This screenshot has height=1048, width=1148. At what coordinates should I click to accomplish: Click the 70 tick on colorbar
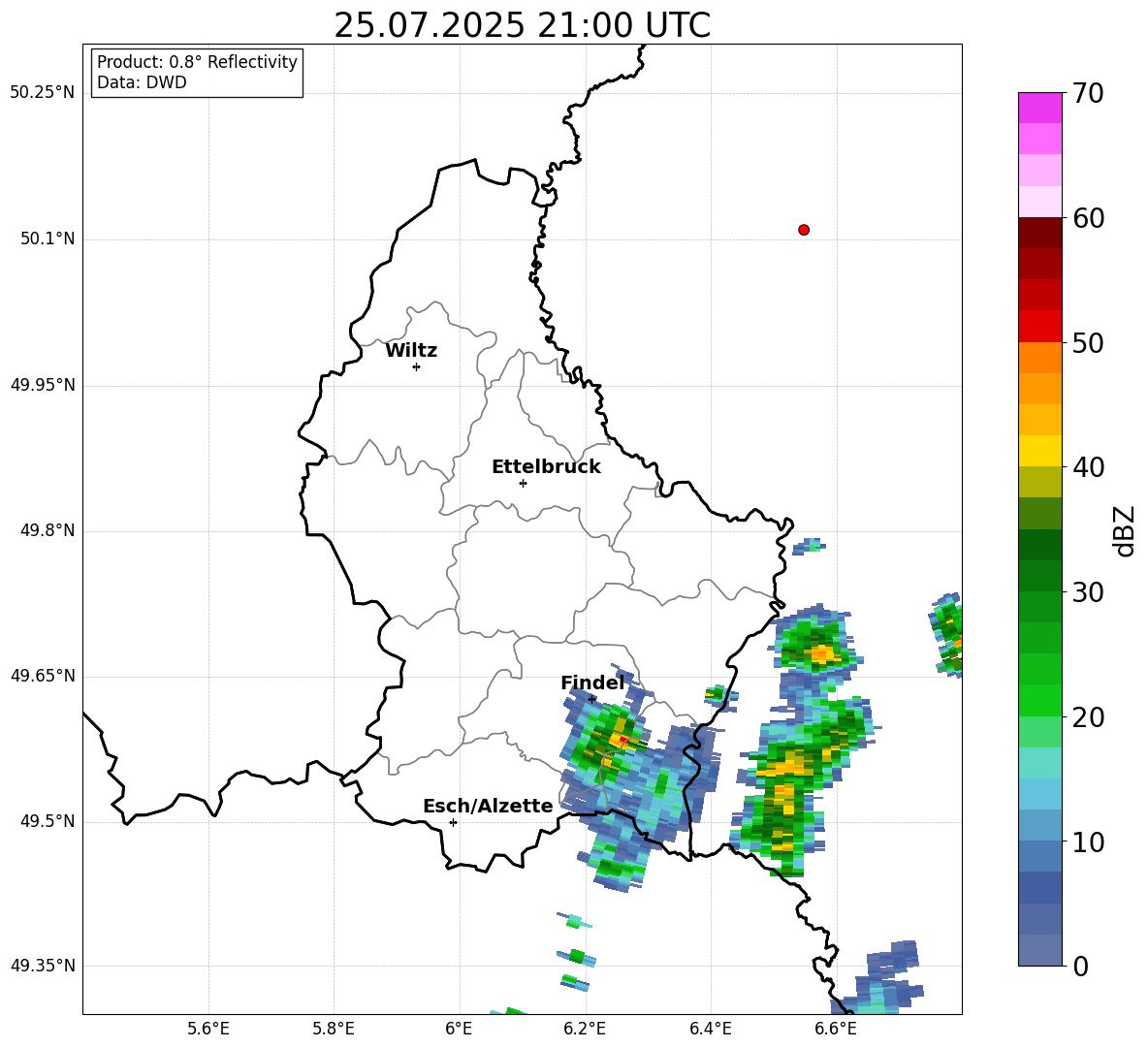pos(1087,93)
